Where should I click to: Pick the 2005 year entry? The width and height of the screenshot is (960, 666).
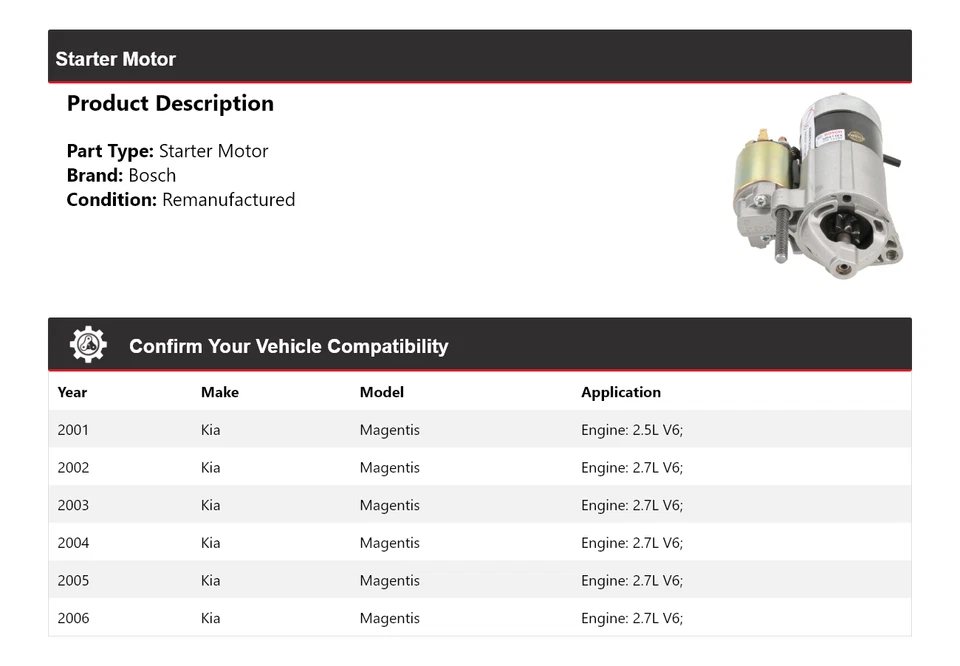(x=73, y=580)
